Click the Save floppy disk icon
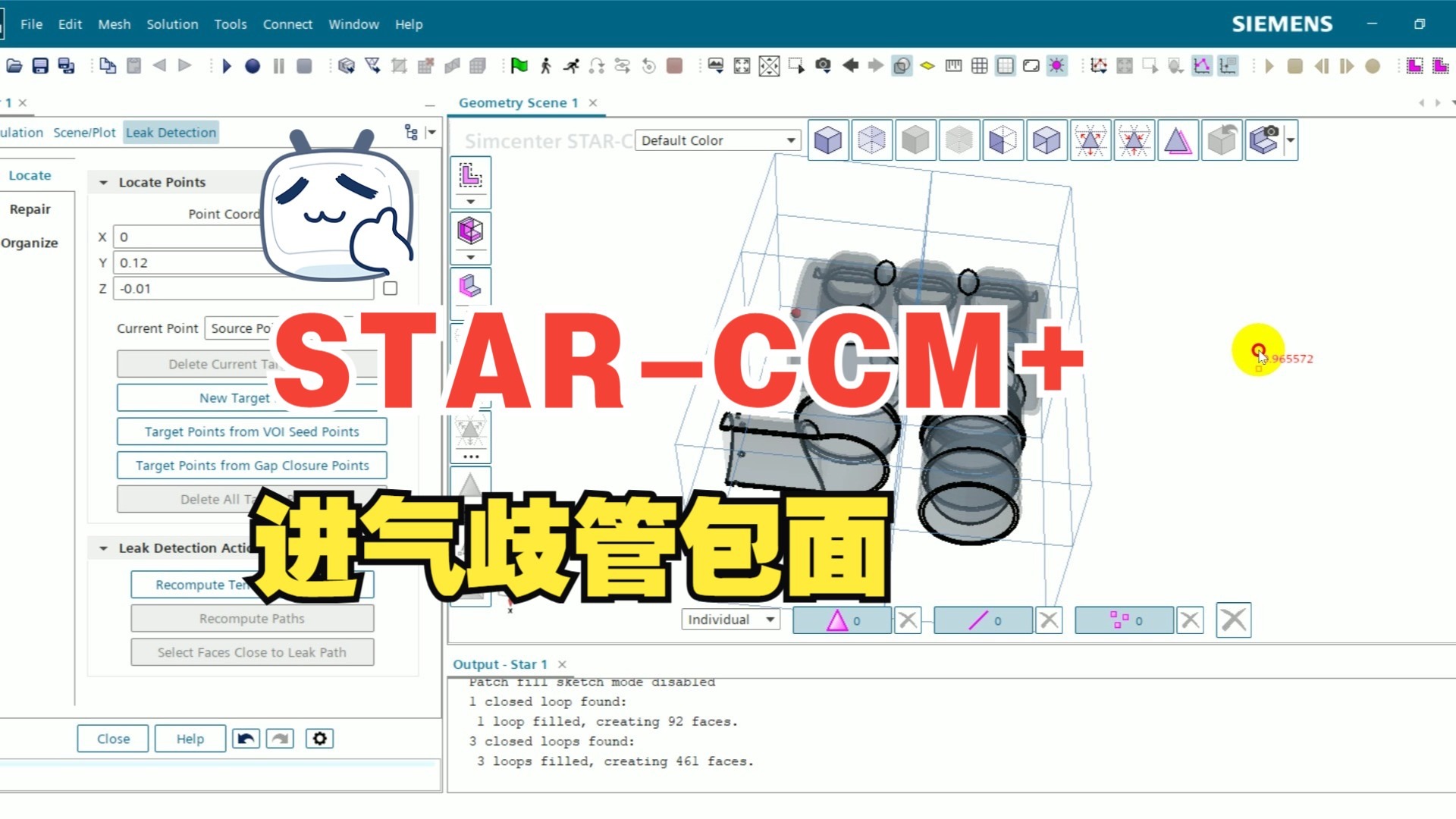 (40, 66)
